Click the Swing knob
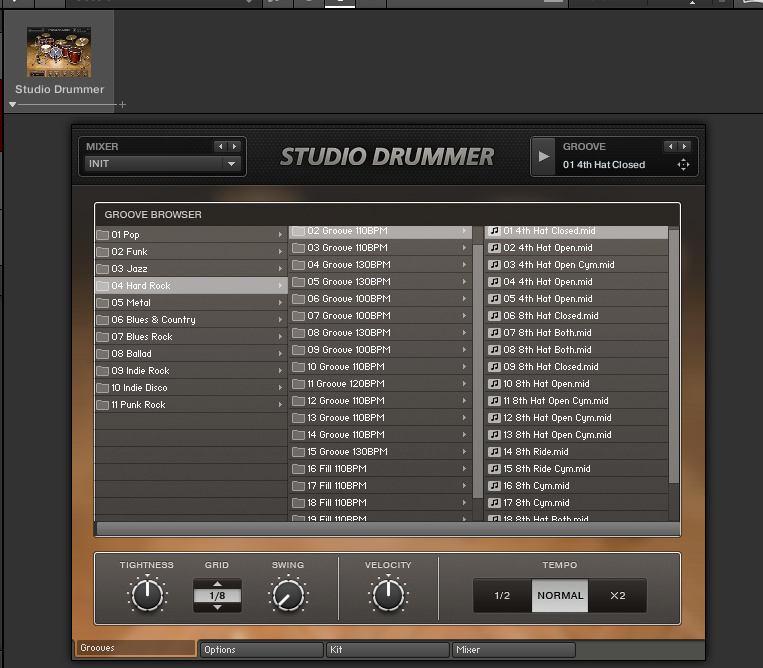The image size is (763, 668). pyautogui.click(x=288, y=596)
